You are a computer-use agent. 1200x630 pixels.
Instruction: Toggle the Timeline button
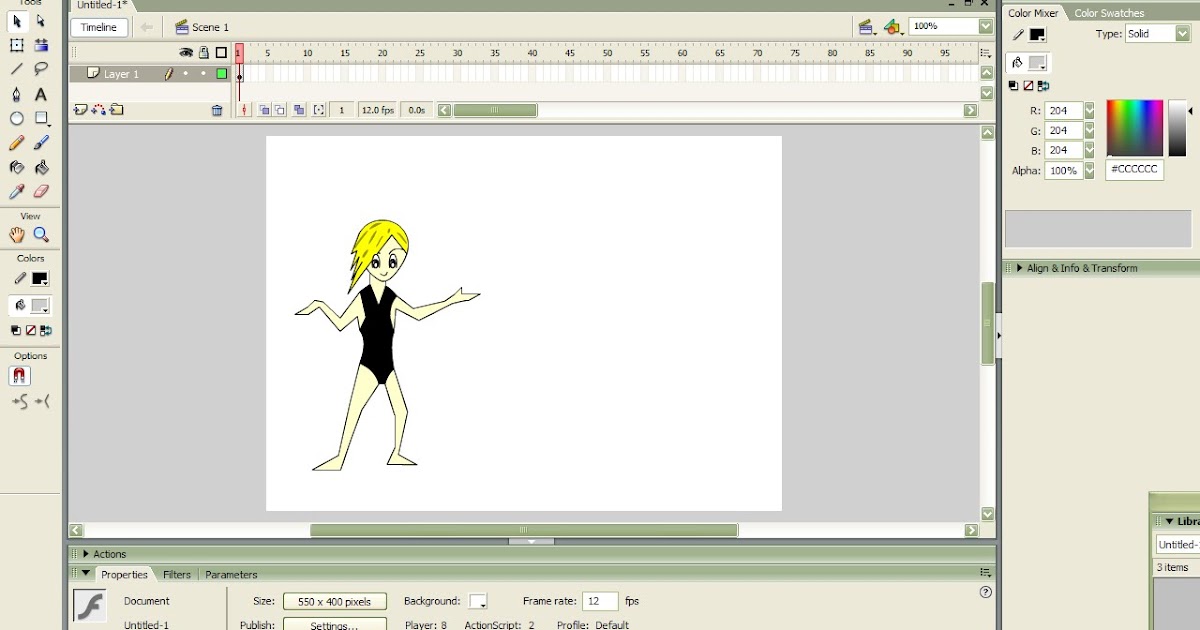[x=99, y=27]
